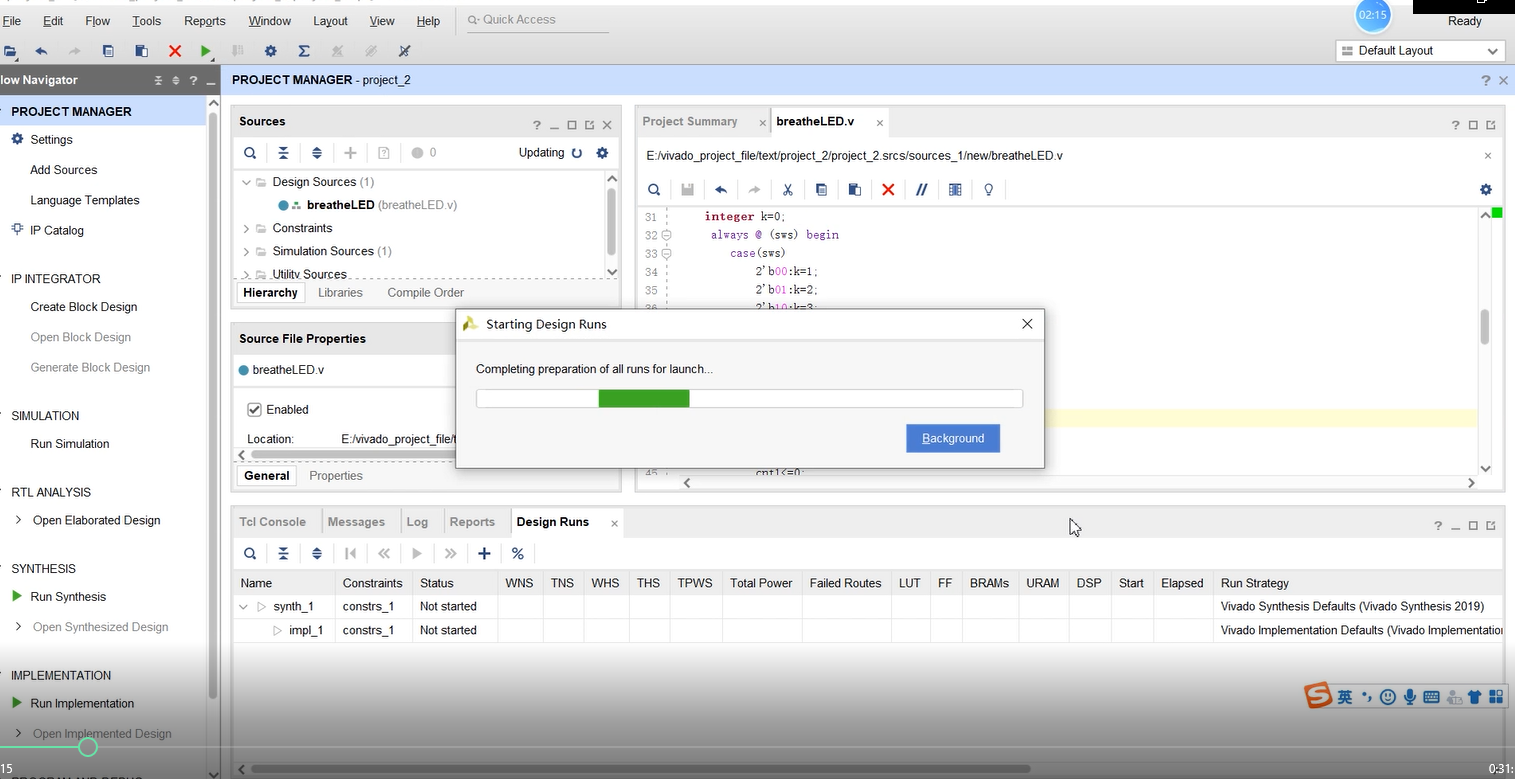Click the column selection icon in editor toolbar
This screenshot has width=1515, height=779.
coord(955,189)
